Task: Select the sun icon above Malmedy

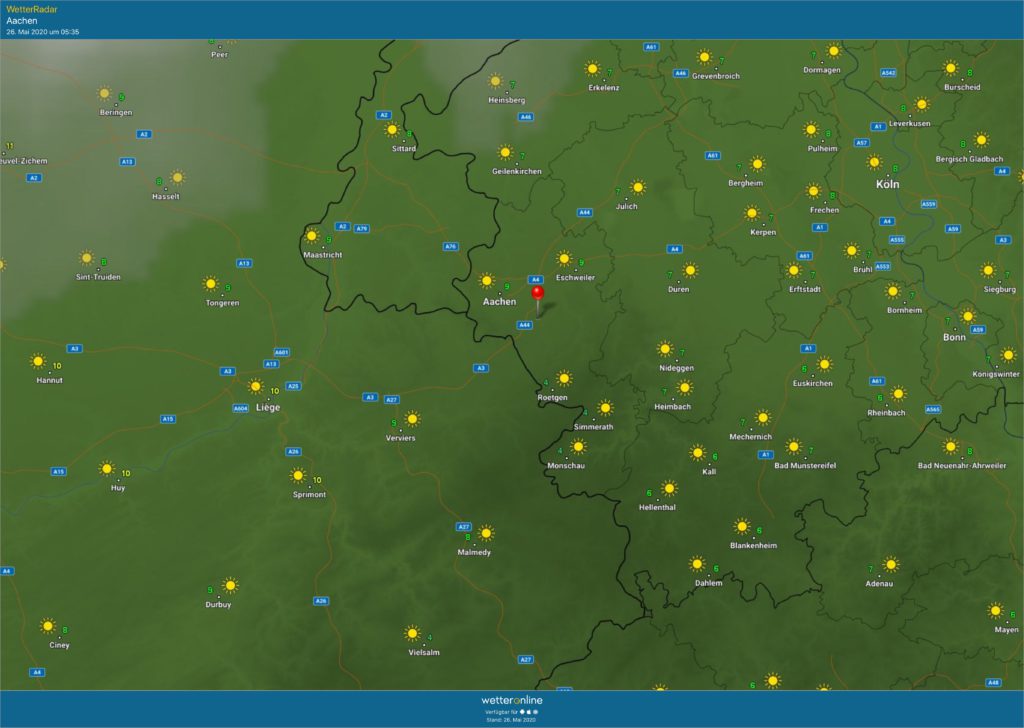Action: tap(486, 533)
